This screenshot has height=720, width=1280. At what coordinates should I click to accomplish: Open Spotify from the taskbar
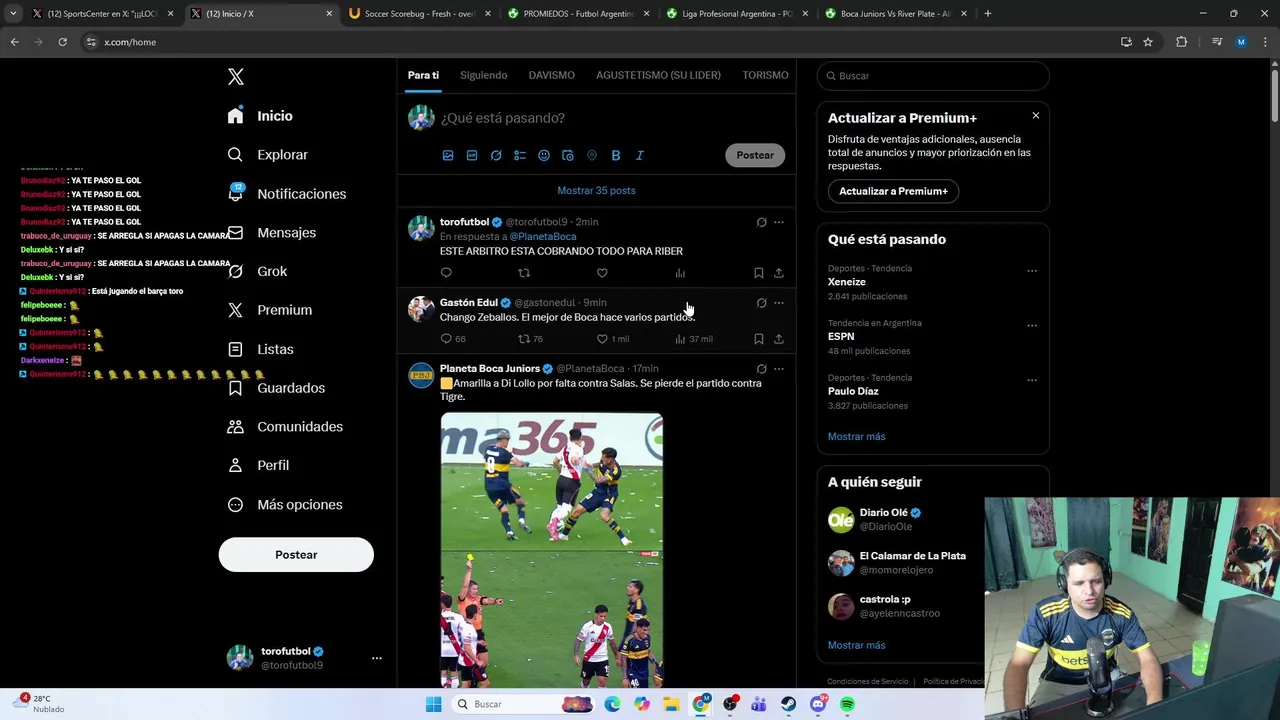(x=847, y=704)
